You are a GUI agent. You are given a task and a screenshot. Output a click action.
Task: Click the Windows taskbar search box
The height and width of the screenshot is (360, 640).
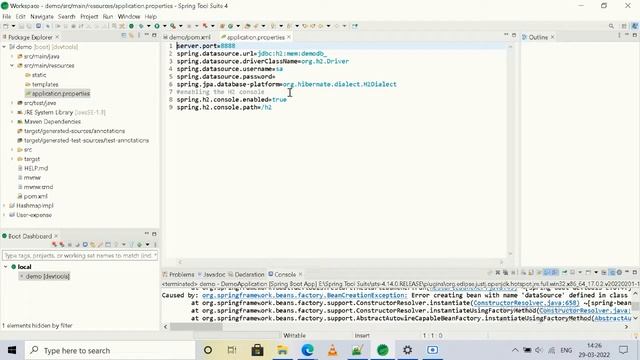110,350
